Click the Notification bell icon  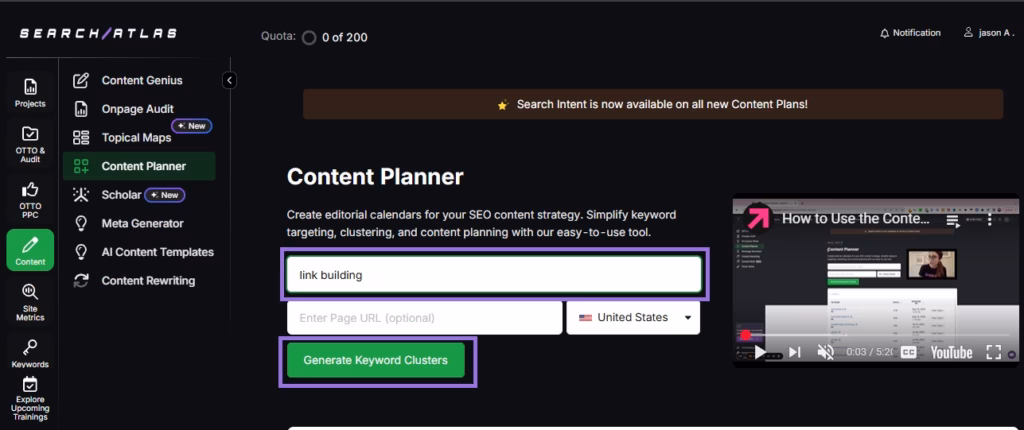[884, 33]
